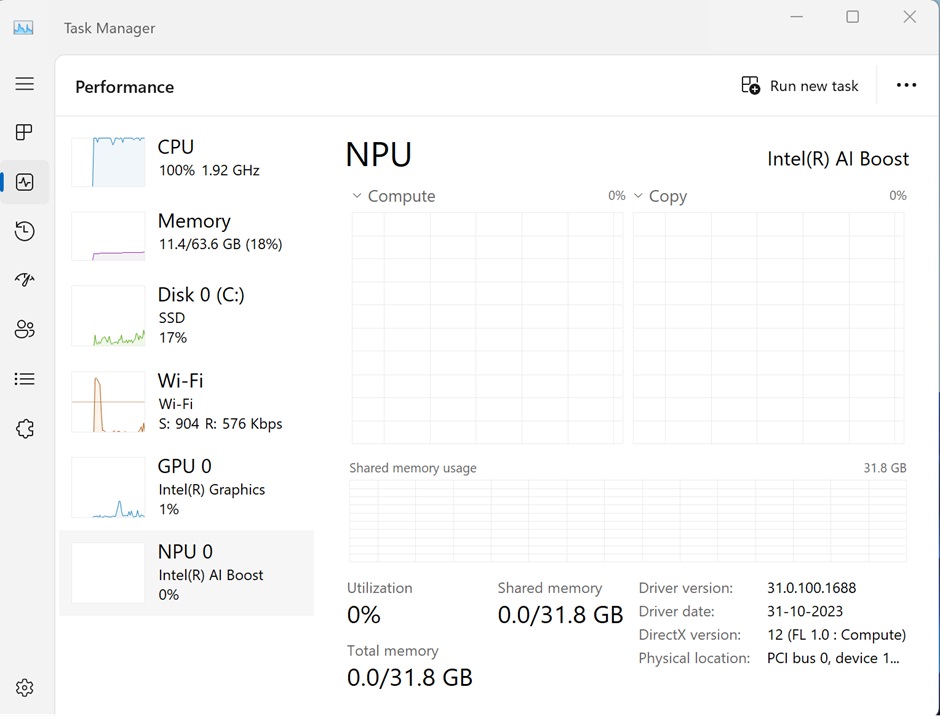Click the NPU 0 thumbnail graph
Viewport: 940px width, 716px height.
(107, 572)
